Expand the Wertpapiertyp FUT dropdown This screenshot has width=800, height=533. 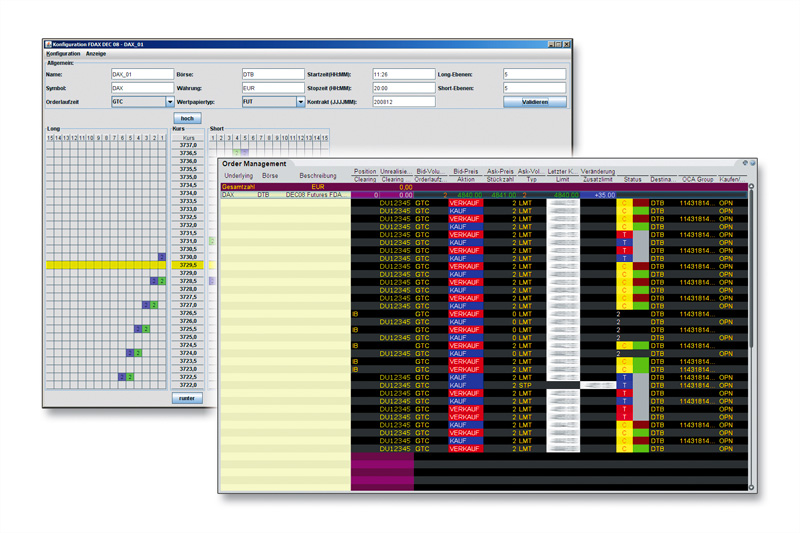[x=300, y=102]
